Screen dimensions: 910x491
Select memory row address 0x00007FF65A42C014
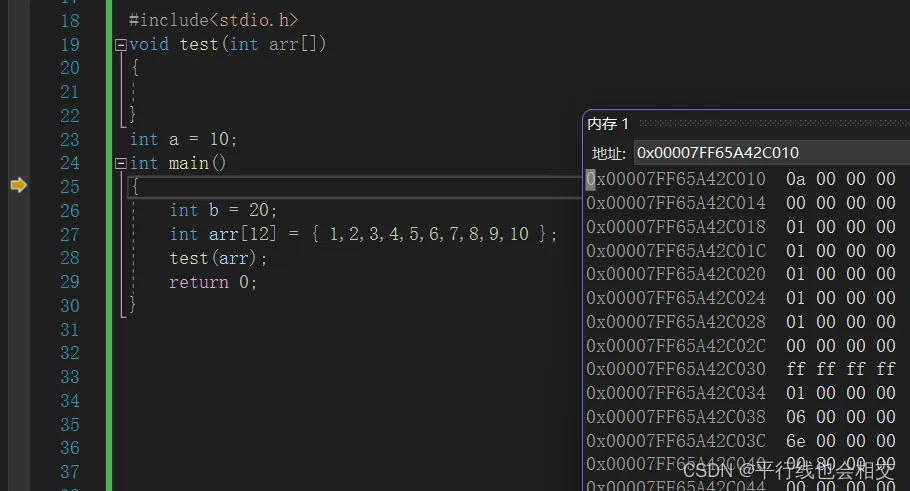676,203
